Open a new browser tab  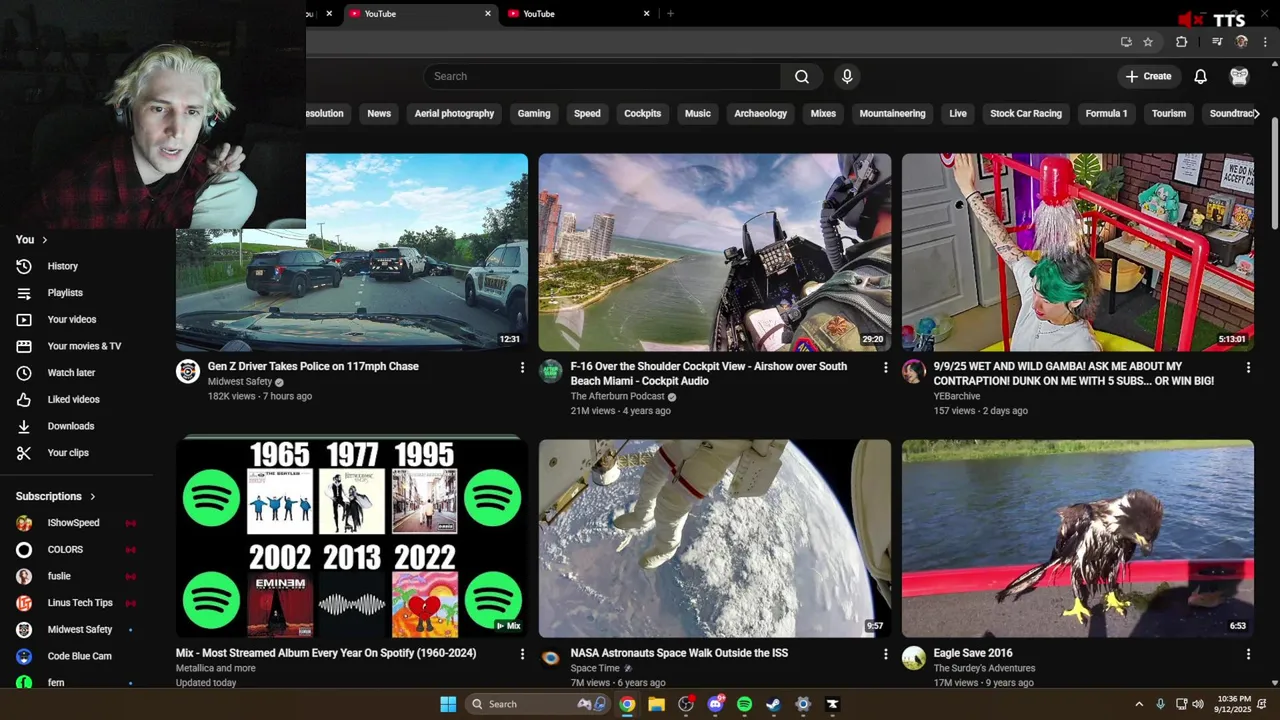(670, 13)
